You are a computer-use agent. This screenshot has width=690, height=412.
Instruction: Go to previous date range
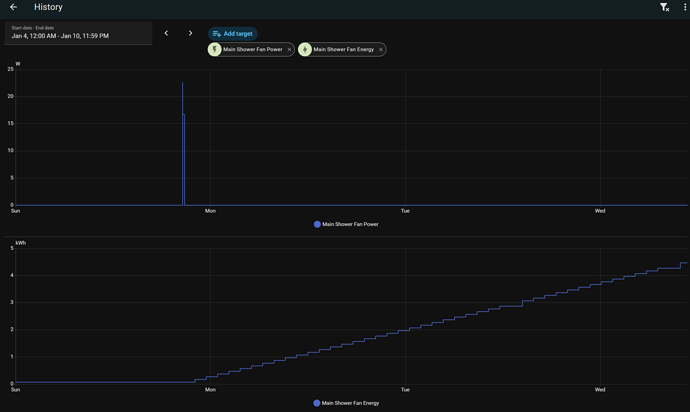[166, 33]
